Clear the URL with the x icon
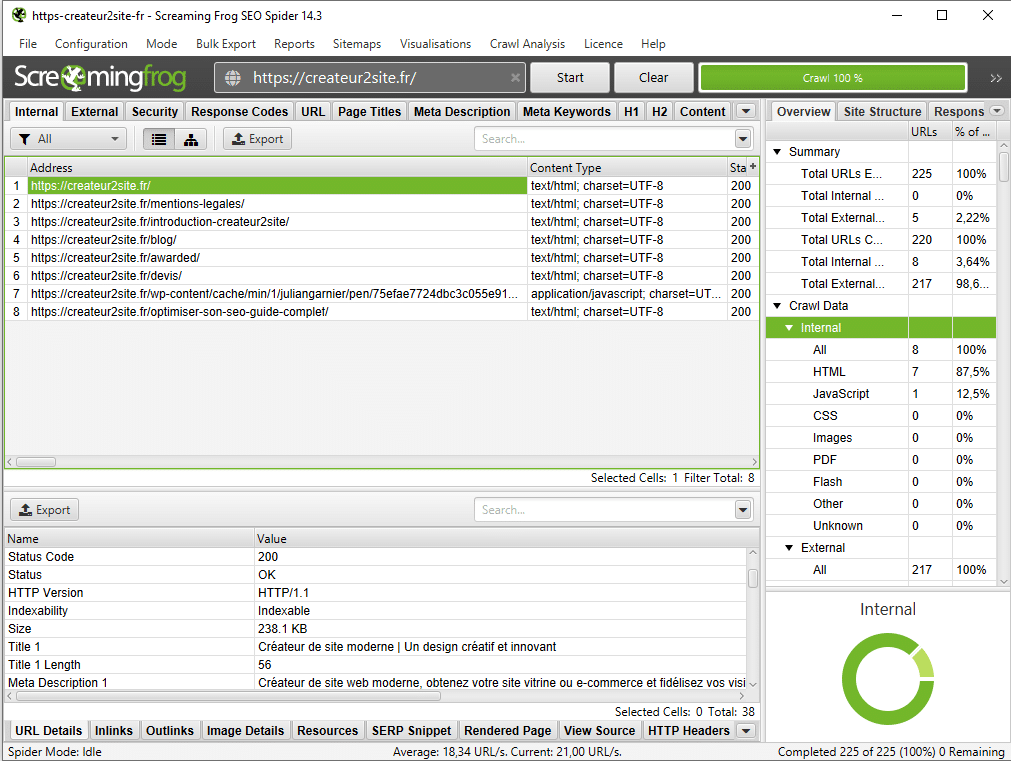 coord(515,78)
